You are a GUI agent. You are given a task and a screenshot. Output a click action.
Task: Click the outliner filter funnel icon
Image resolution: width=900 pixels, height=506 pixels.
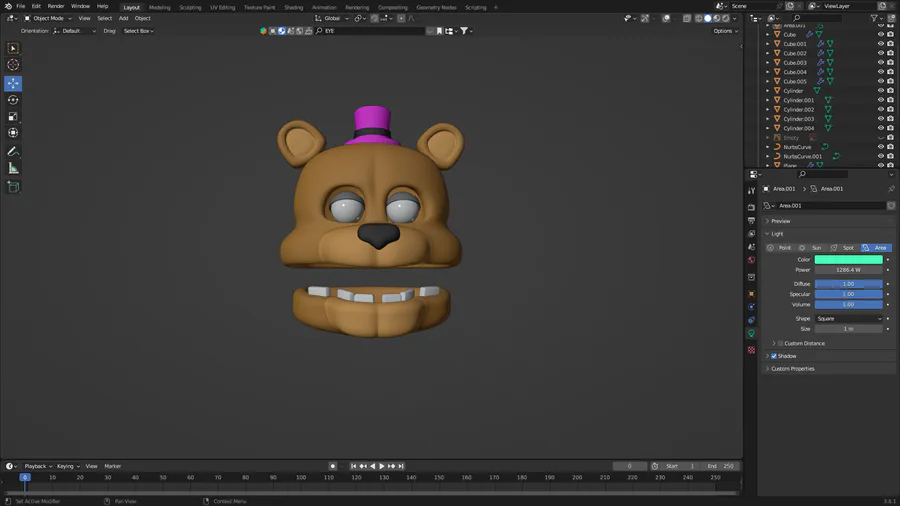pos(874,18)
